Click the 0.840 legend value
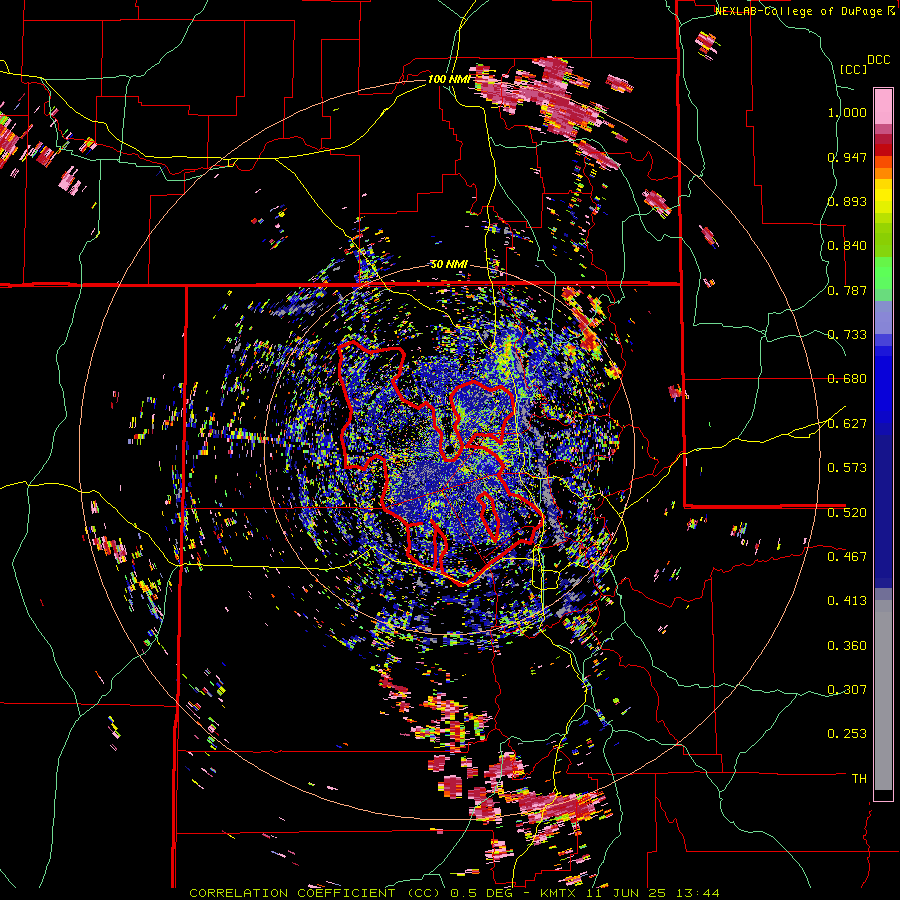 847,246
